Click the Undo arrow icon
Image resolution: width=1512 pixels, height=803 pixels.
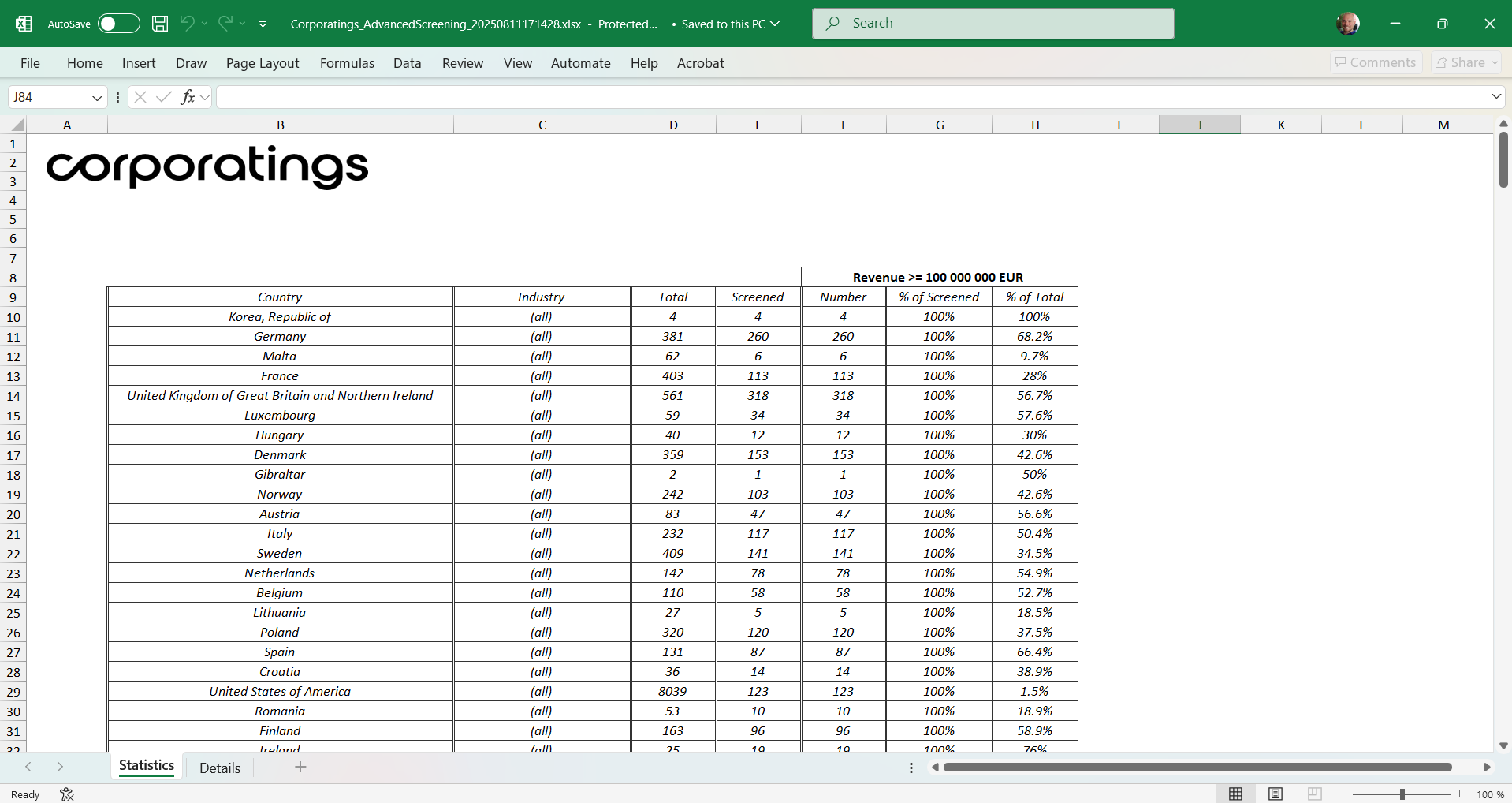187,24
